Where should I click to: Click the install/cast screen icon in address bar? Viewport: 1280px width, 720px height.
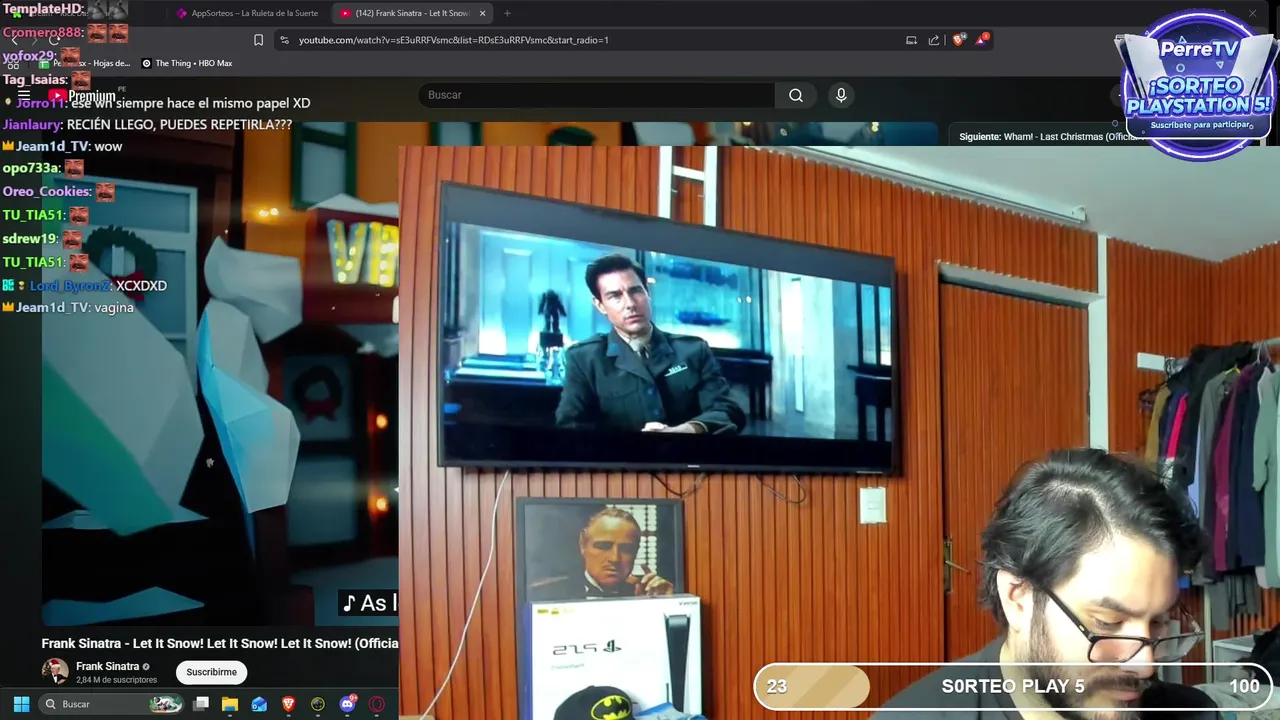[x=911, y=40]
